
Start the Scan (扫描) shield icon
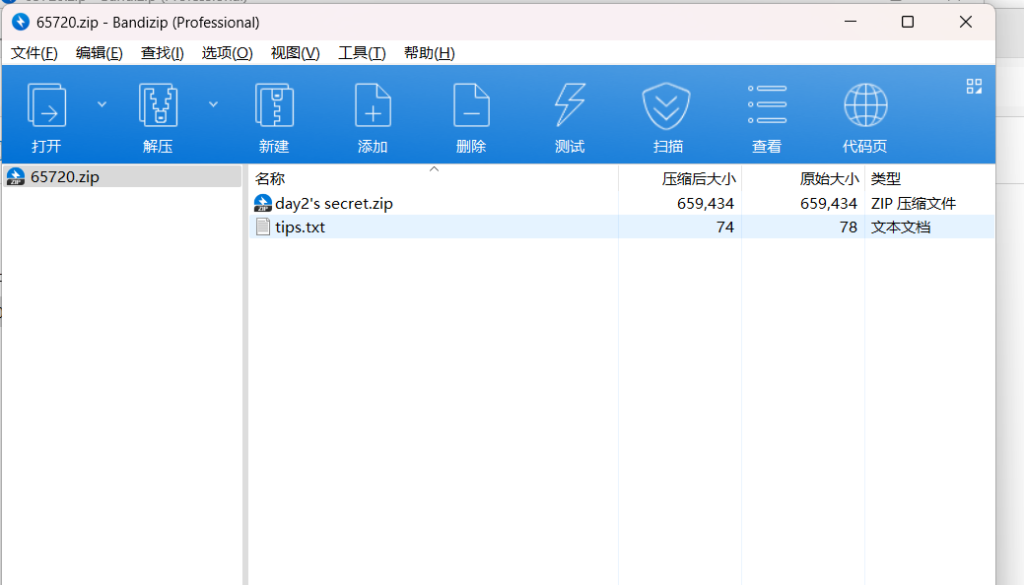pyautogui.click(x=667, y=106)
